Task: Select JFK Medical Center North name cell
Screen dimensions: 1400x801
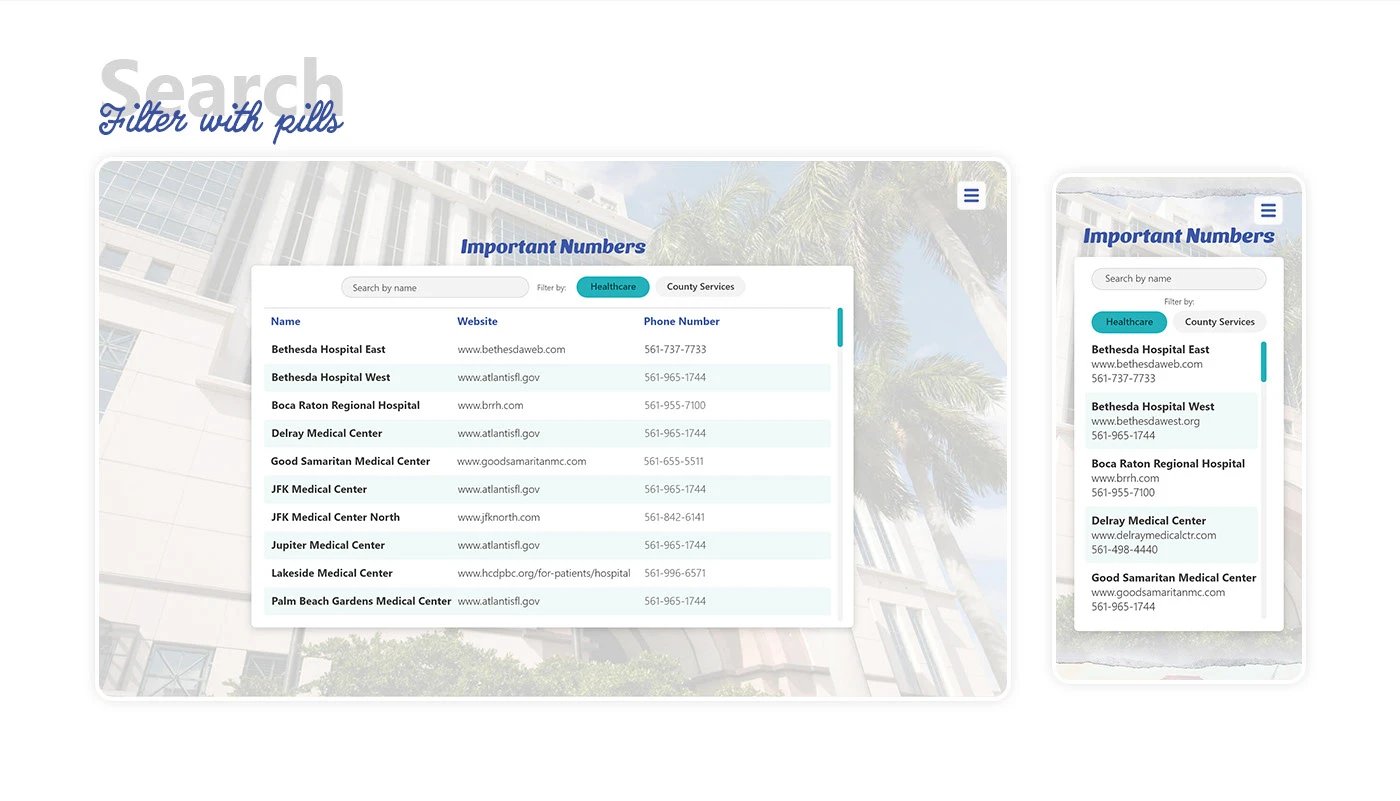Action: (335, 518)
